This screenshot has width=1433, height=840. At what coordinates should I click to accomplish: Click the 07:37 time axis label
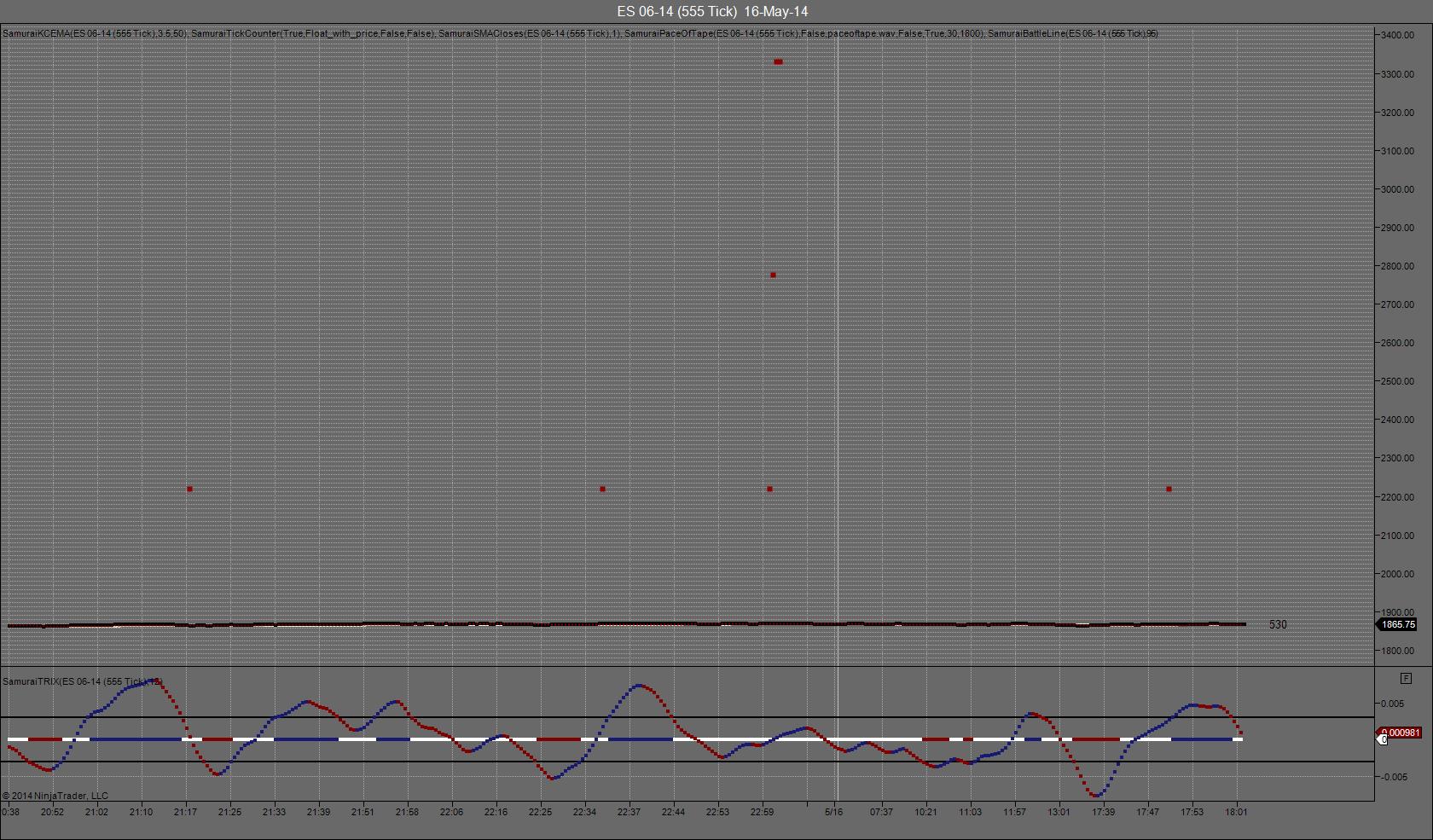(x=881, y=812)
